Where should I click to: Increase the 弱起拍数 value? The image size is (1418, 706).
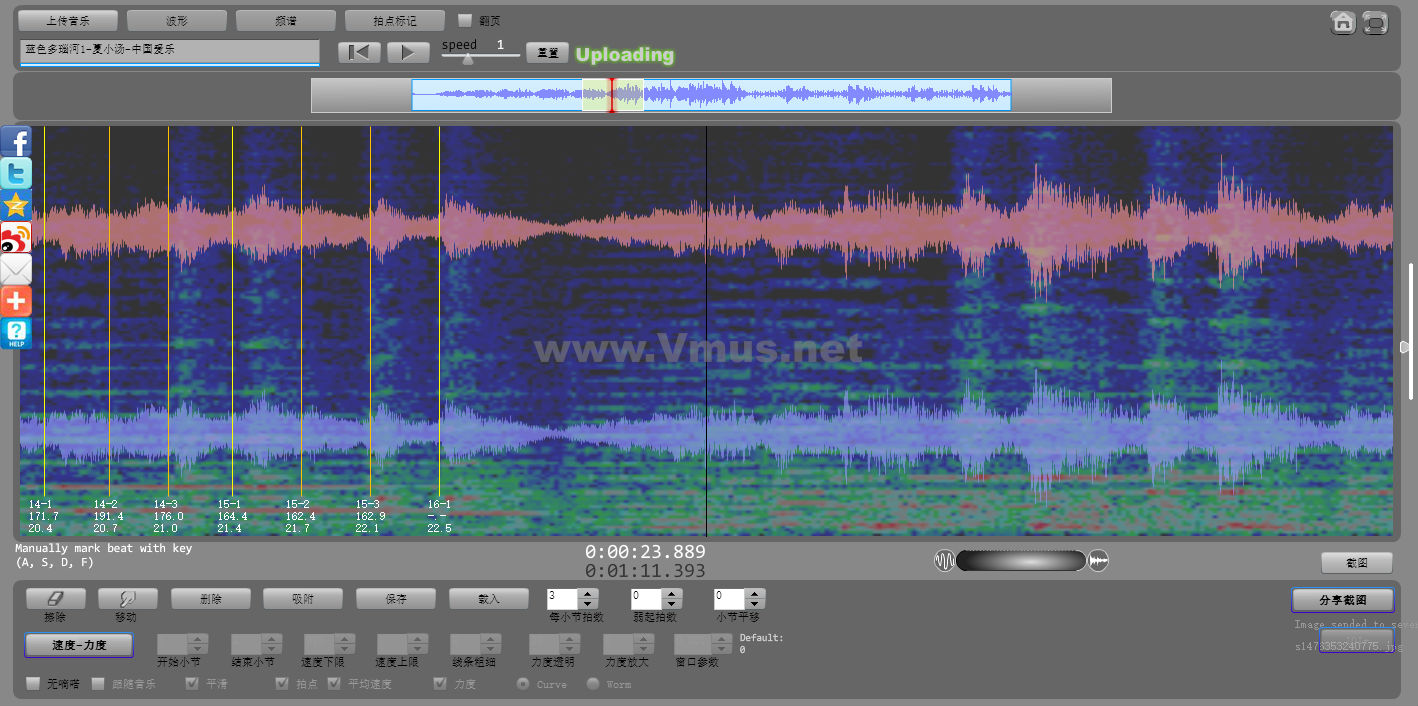click(x=672, y=594)
